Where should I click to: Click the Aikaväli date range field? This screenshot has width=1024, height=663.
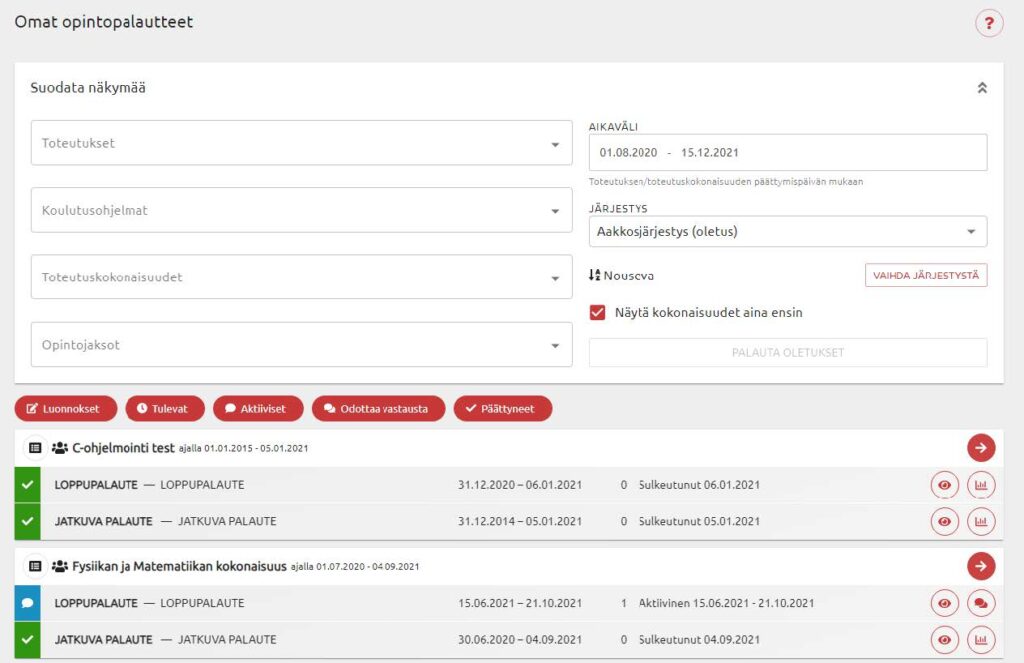[787, 153]
